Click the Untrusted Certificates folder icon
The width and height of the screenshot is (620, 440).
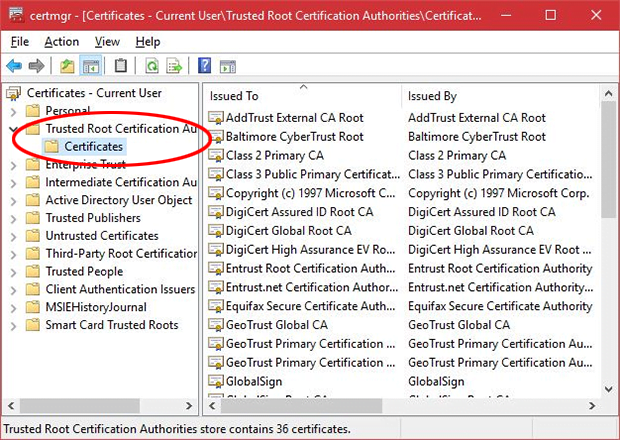pos(33,236)
